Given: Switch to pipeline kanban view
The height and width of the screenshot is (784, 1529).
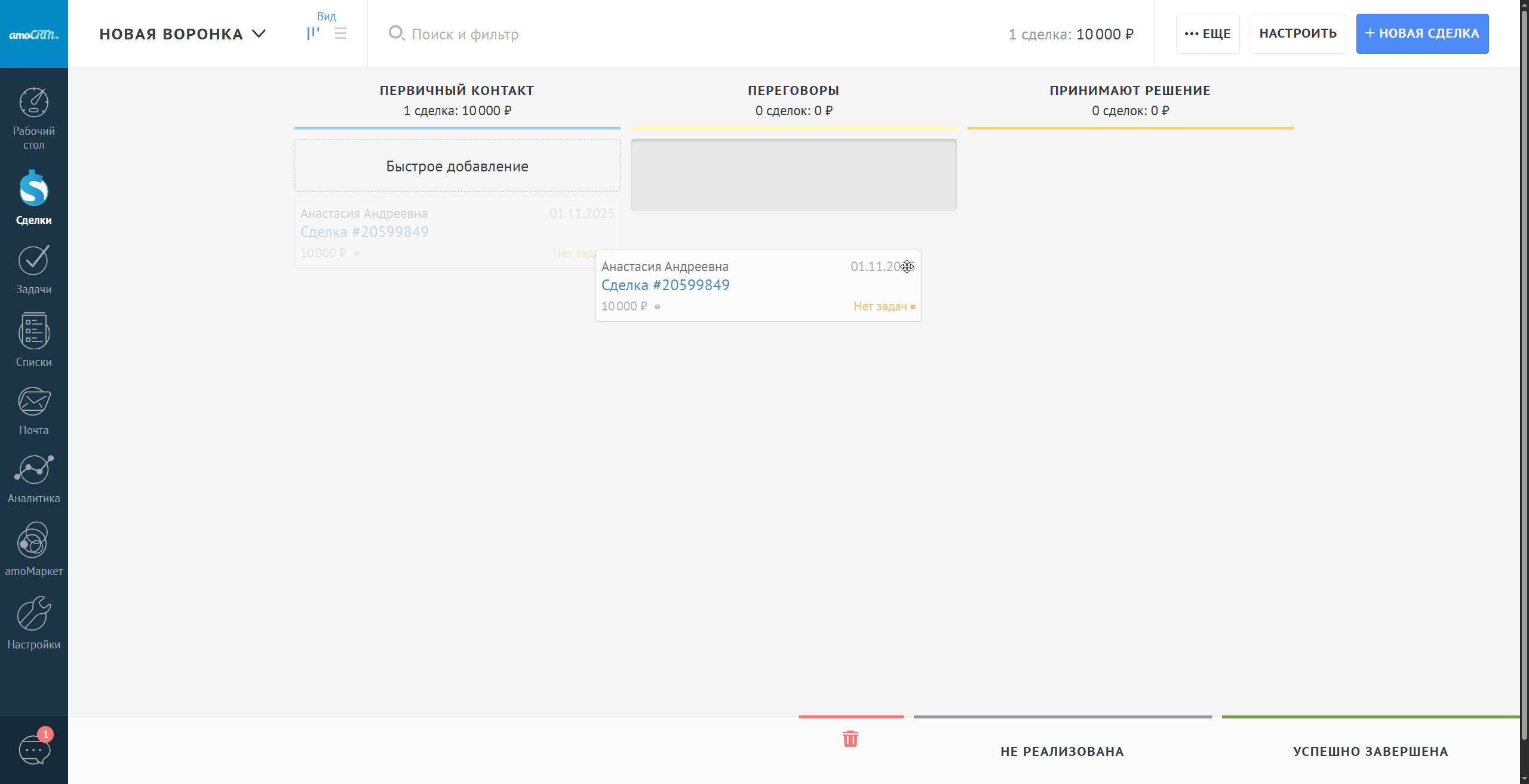Looking at the screenshot, I should [313, 33].
